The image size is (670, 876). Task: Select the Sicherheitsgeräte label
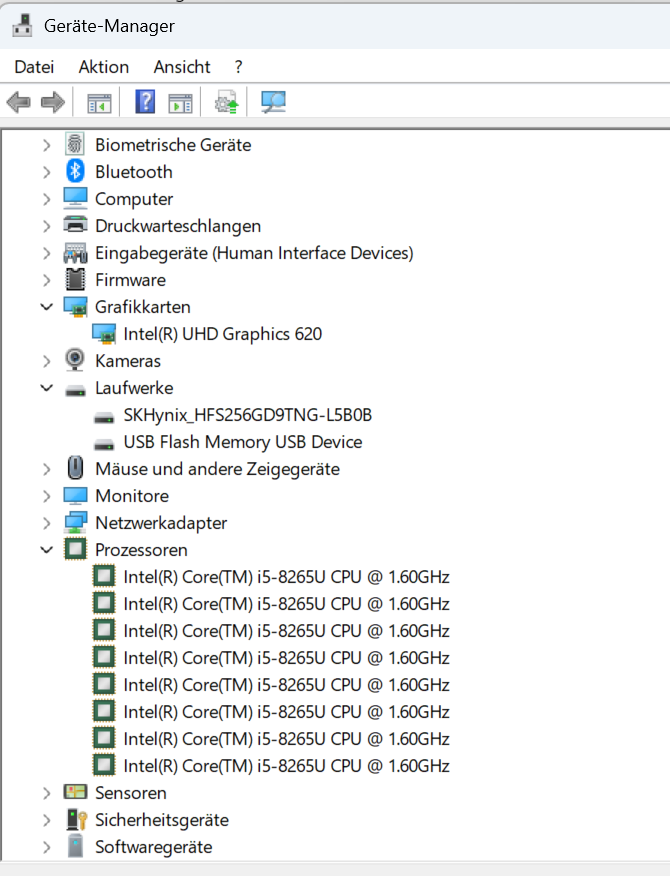(x=161, y=820)
